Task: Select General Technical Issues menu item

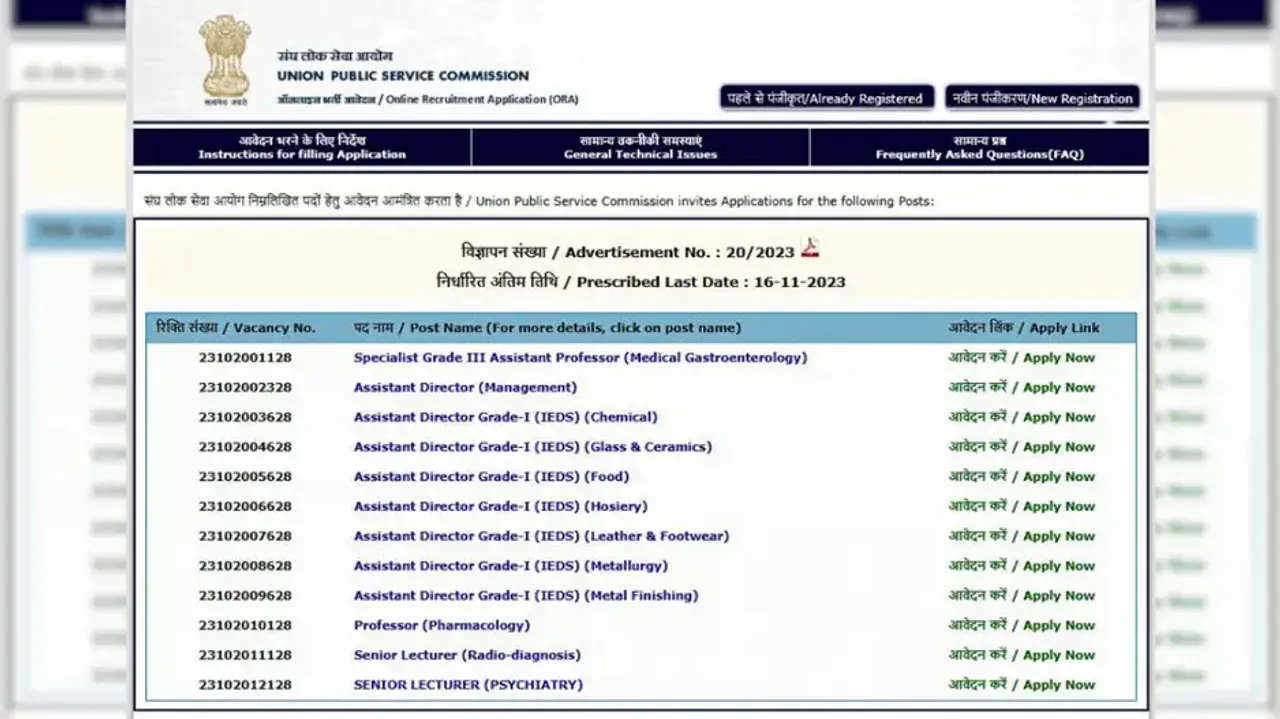Action: pyautogui.click(x=640, y=148)
